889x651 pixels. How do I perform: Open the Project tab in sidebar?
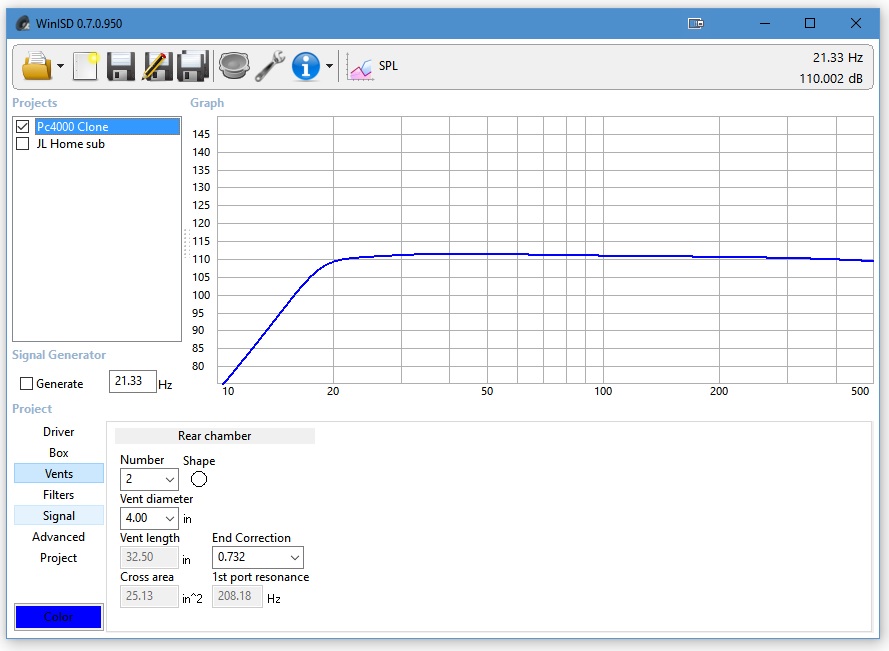click(x=59, y=558)
